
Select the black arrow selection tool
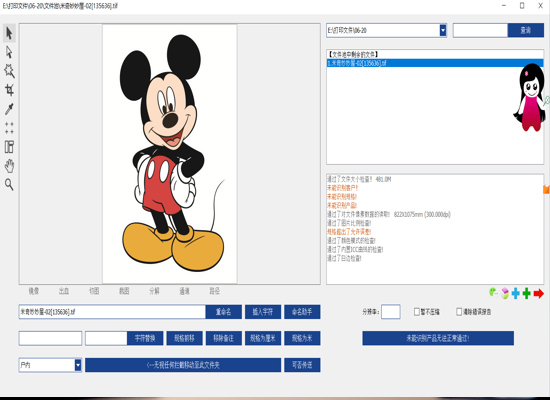pos(9,33)
